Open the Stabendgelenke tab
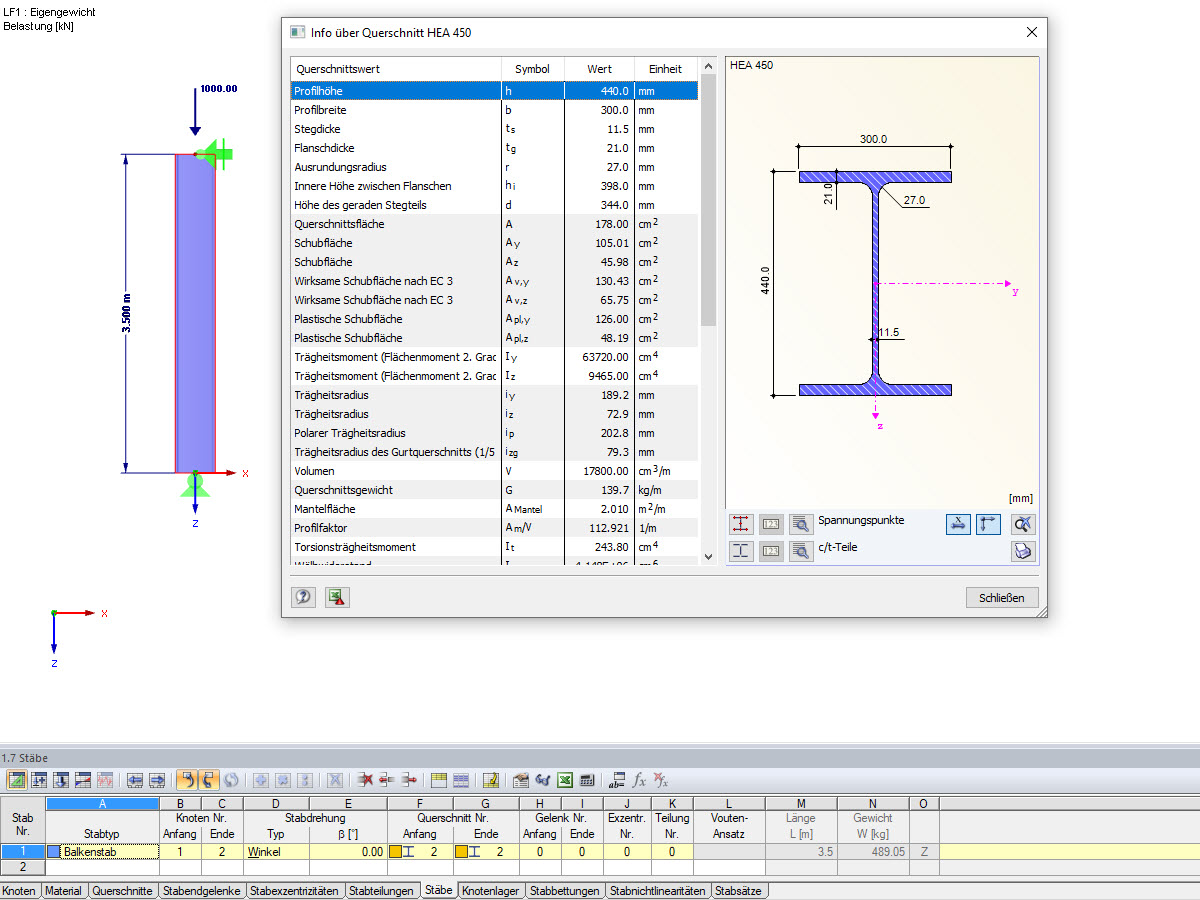This screenshot has height=900, width=1200. pyautogui.click(x=201, y=891)
